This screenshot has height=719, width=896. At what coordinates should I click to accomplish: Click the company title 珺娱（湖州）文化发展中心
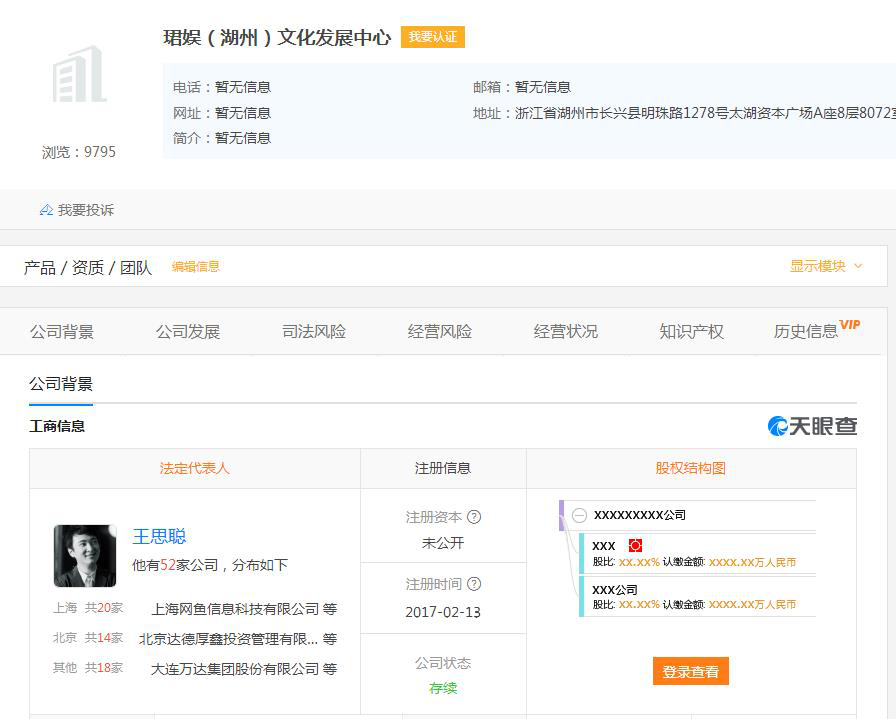(277, 38)
